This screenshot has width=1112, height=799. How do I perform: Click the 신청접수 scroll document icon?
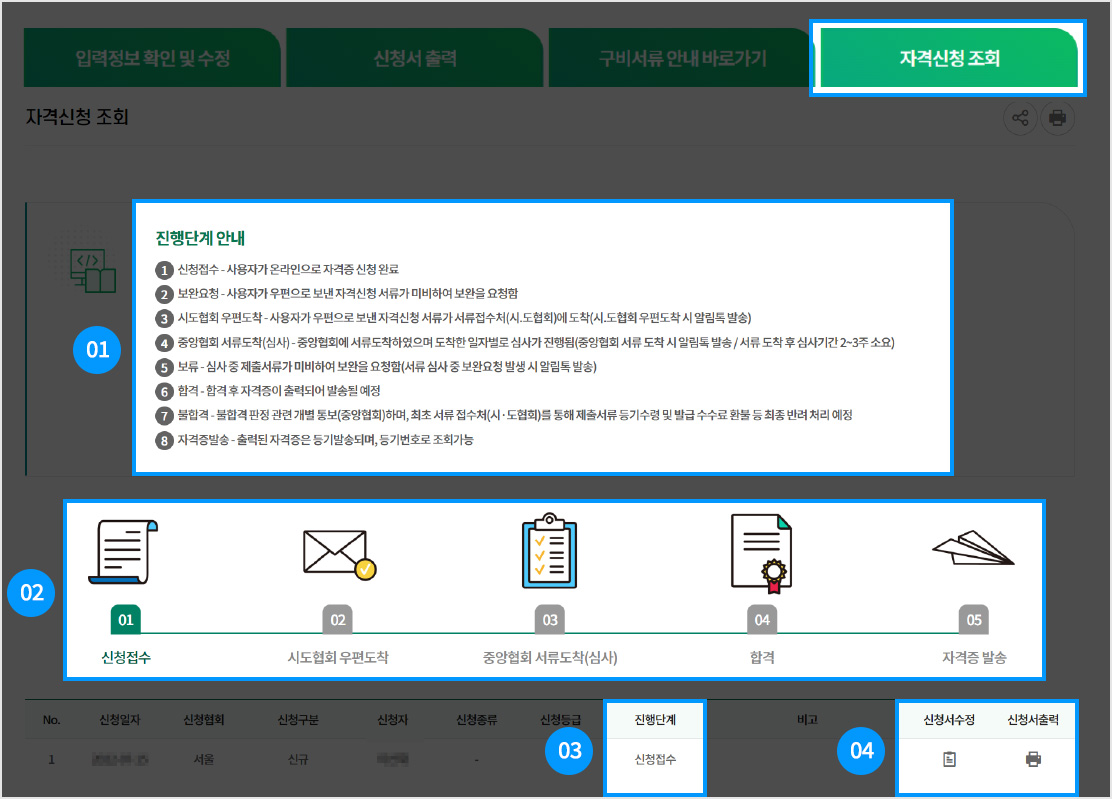[121, 551]
